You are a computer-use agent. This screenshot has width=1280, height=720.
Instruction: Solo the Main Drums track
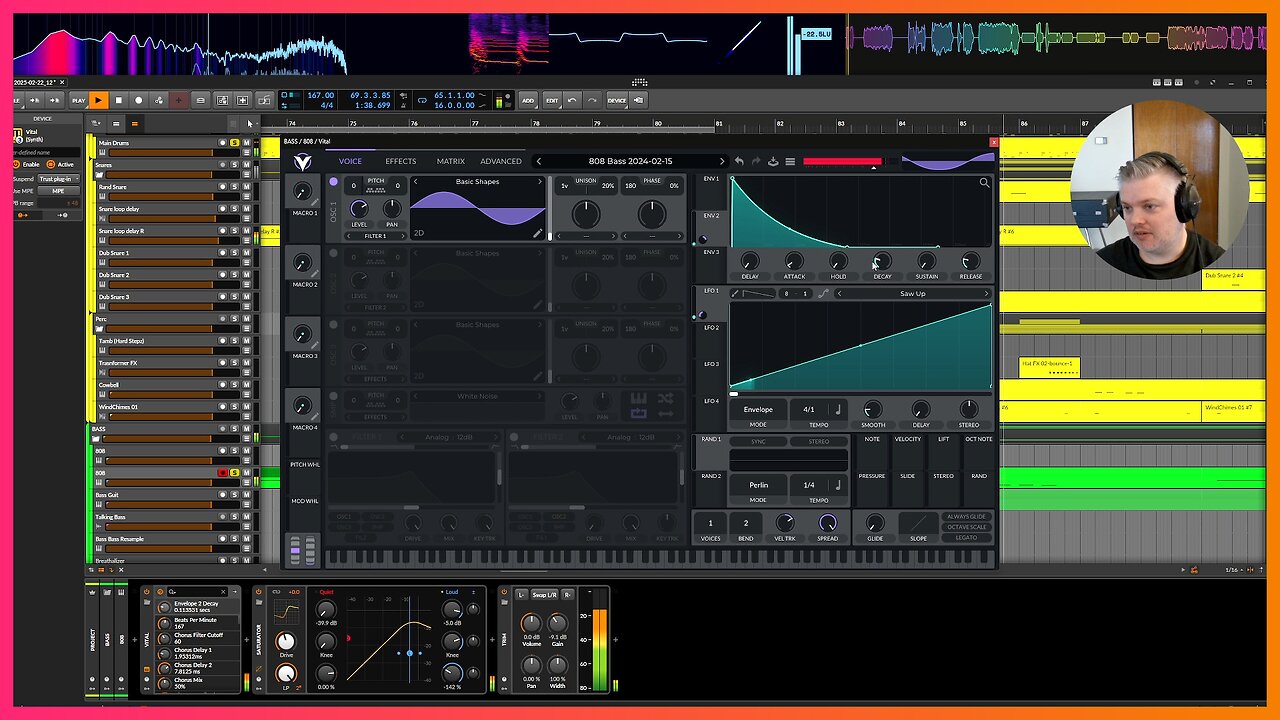coord(234,143)
